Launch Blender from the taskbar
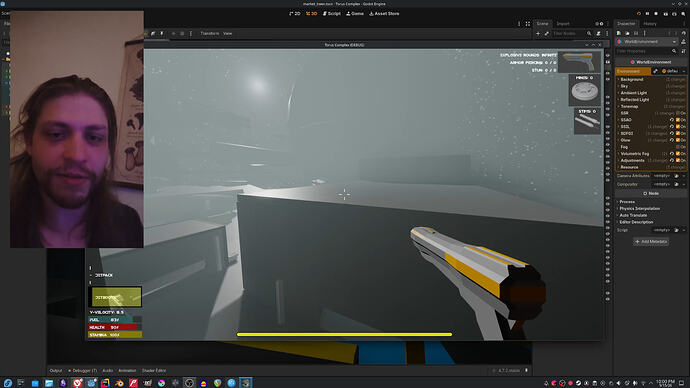This screenshot has width=690, height=388. click(119, 383)
